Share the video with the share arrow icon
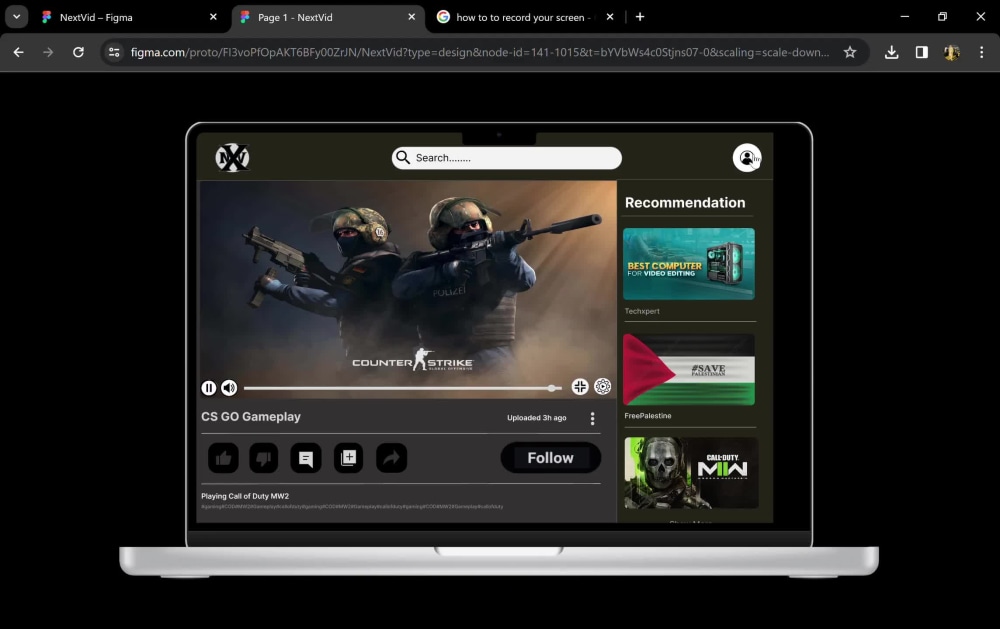This screenshot has width=1000, height=629. click(391, 458)
